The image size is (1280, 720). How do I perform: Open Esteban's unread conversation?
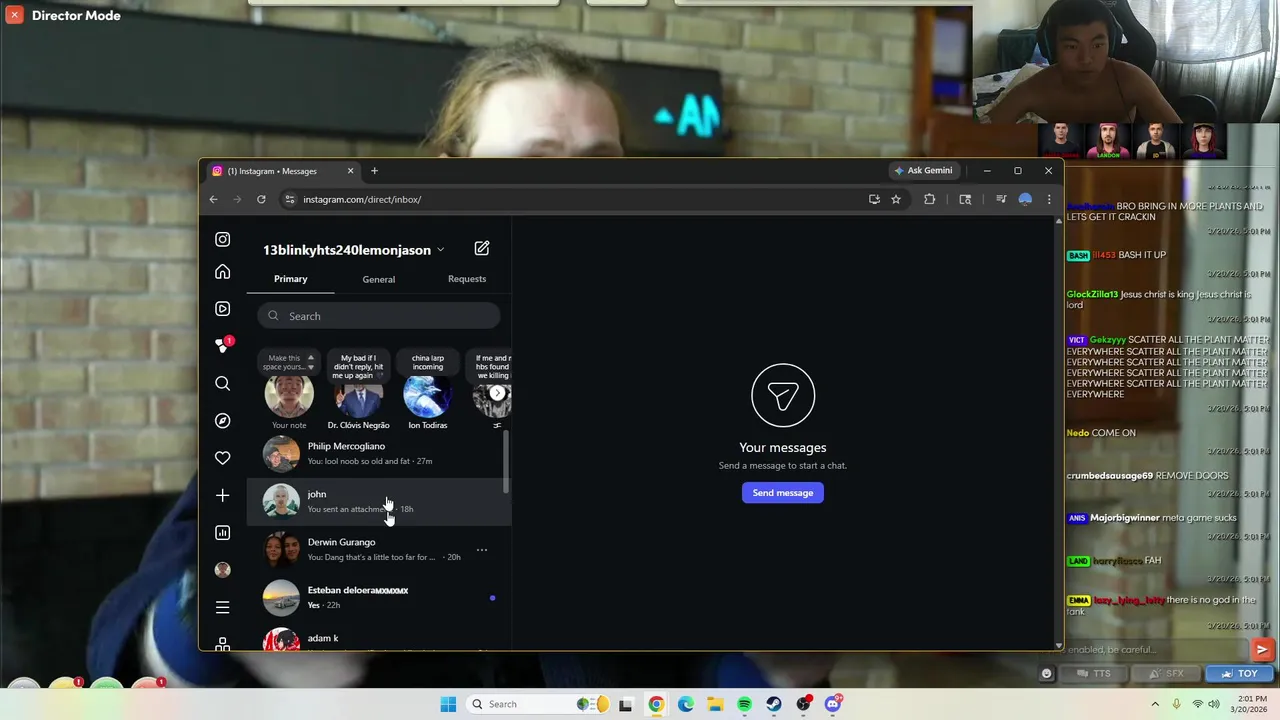[379, 598]
